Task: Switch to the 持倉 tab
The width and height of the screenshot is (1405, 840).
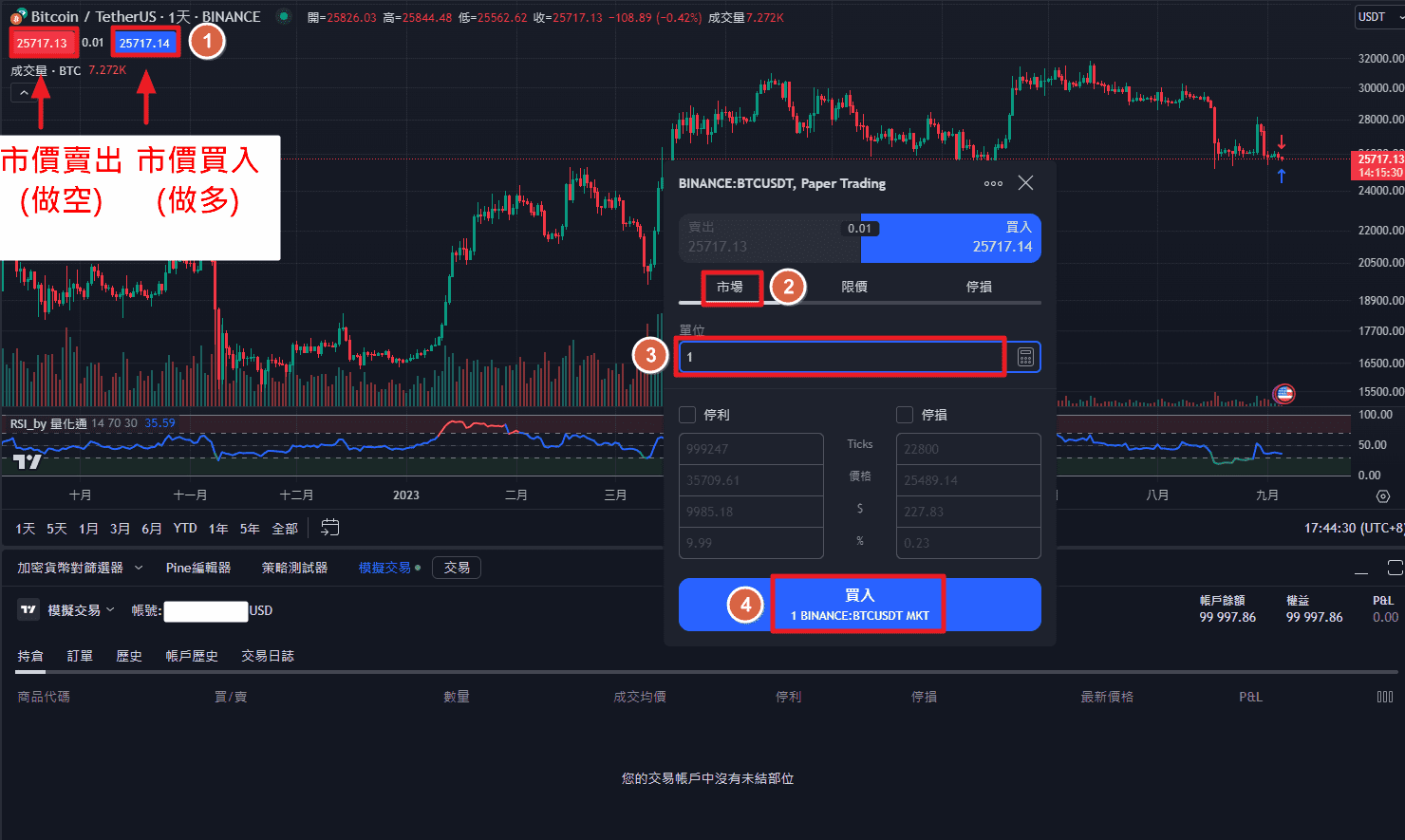Action: pyautogui.click(x=30, y=656)
